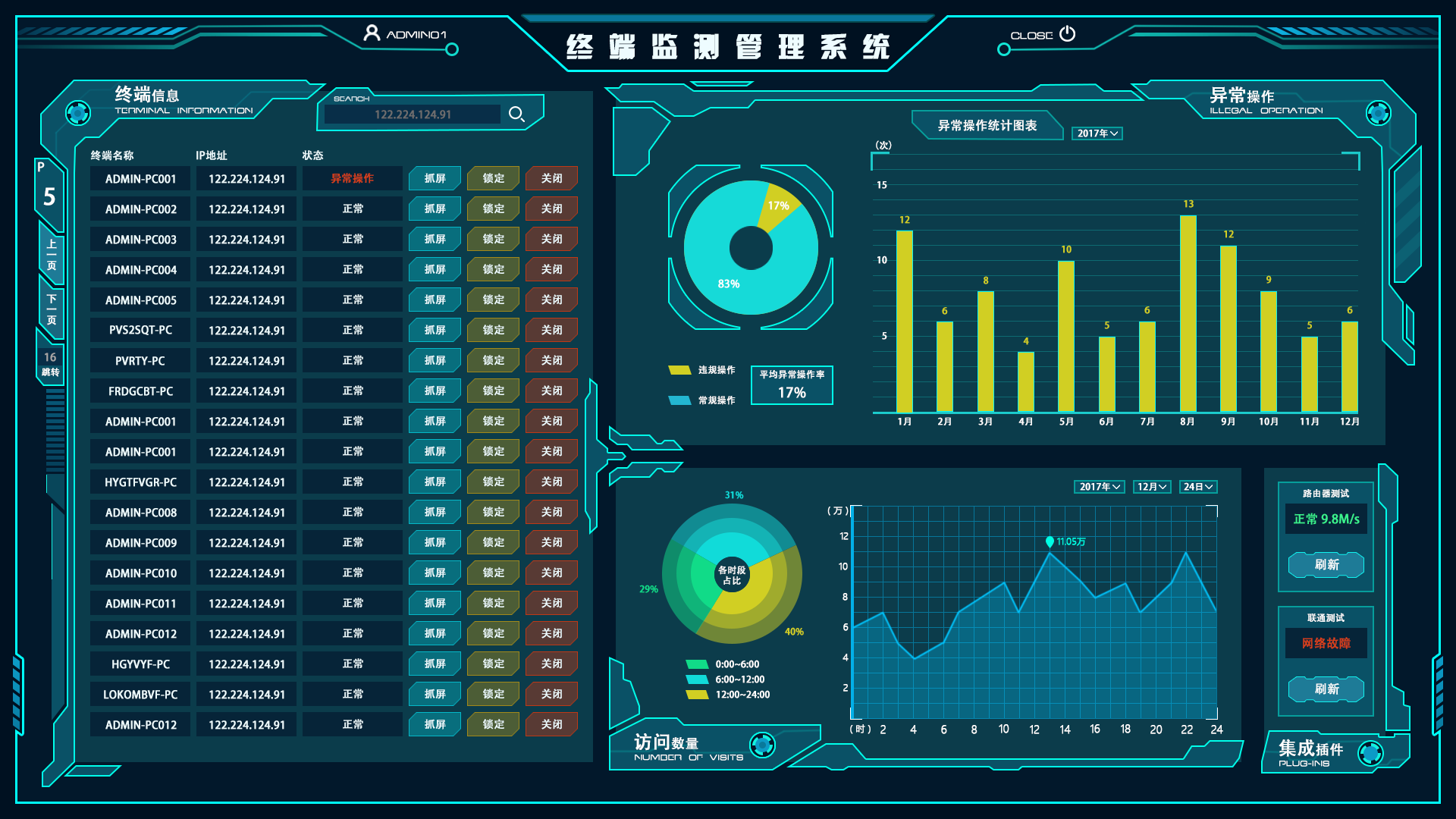Click the 正常 9.8M/s router status
The width and height of the screenshot is (1456, 819).
[x=1326, y=519]
